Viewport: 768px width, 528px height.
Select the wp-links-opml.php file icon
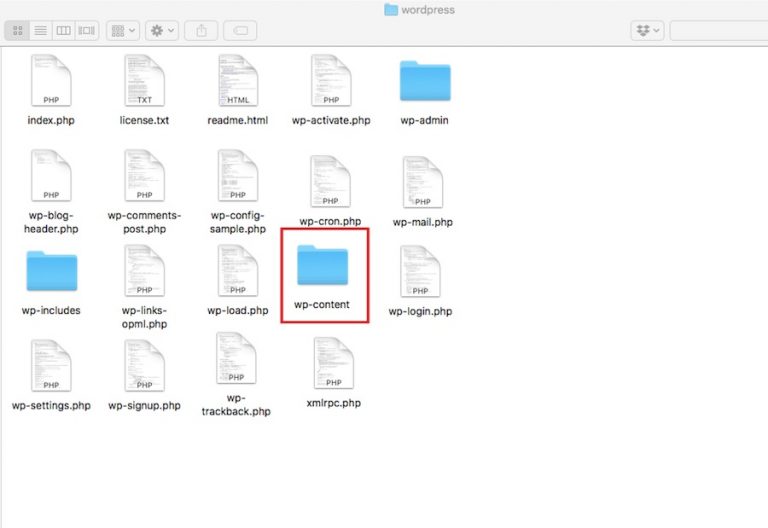tap(144, 270)
